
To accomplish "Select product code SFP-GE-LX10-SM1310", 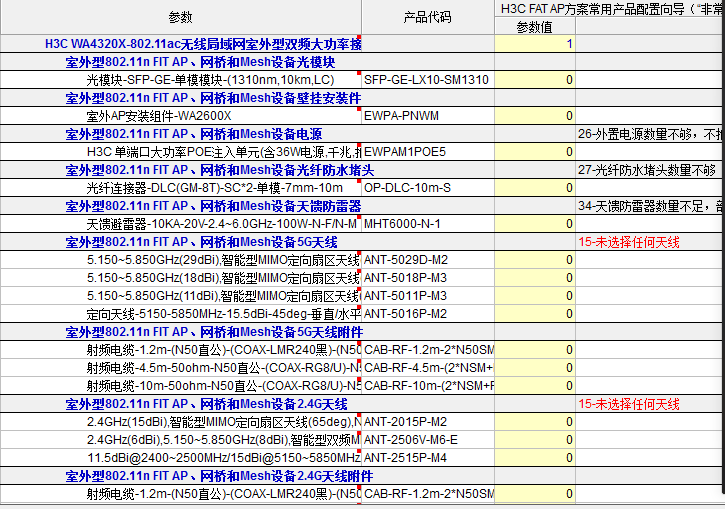I will pos(426,80).
